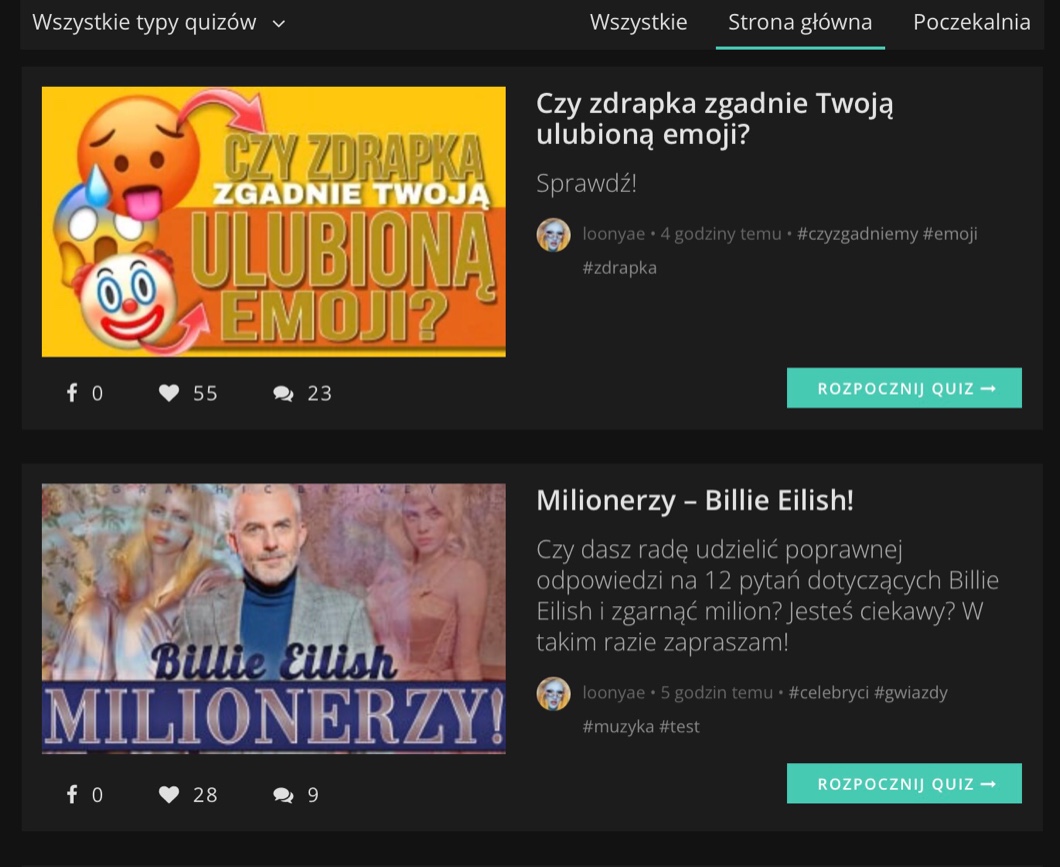Open the Poczekalnia tab

click(971, 22)
